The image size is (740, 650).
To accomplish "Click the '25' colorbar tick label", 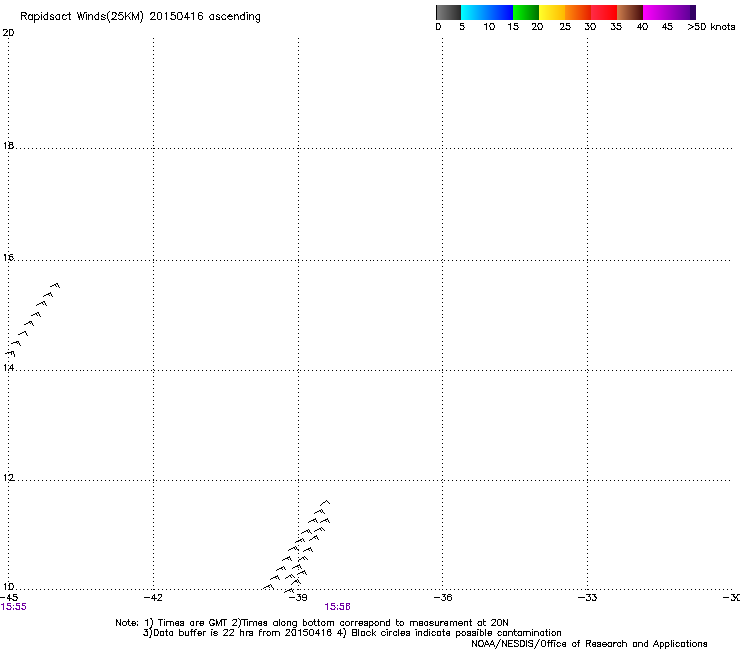I will (565, 27).
